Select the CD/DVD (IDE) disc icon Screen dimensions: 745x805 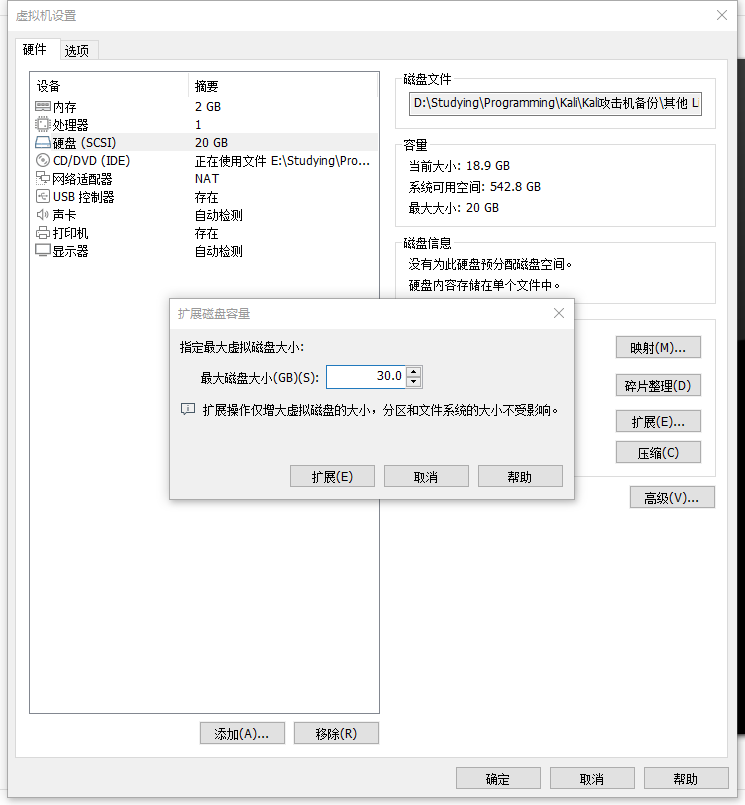click(43, 160)
